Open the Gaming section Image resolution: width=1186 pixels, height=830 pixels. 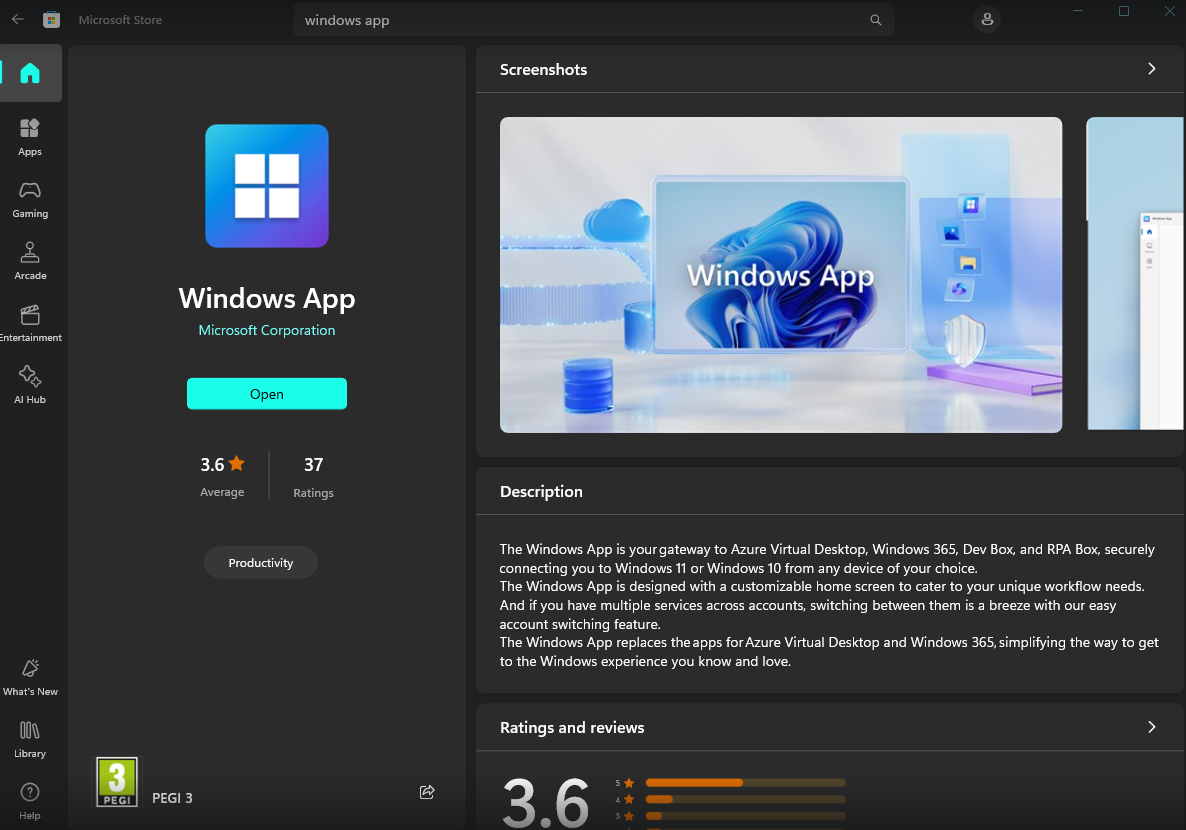click(30, 199)
